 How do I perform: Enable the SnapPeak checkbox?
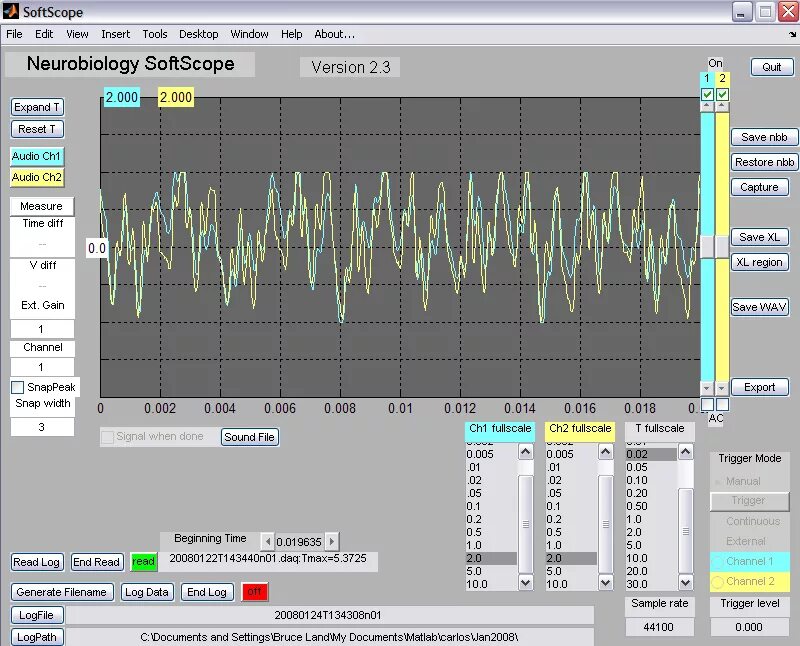coord(17,387)
